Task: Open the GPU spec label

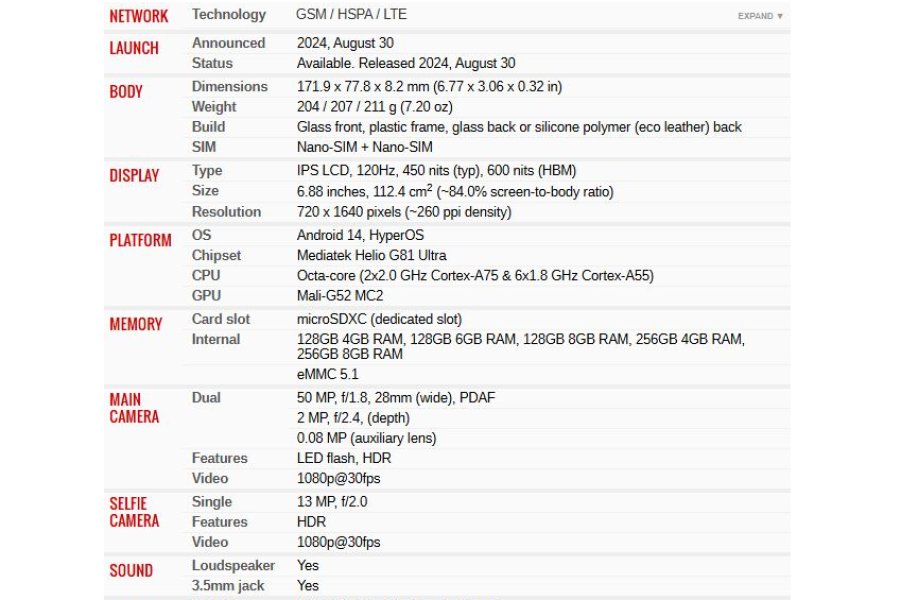Action: click(x=206, y=296)
